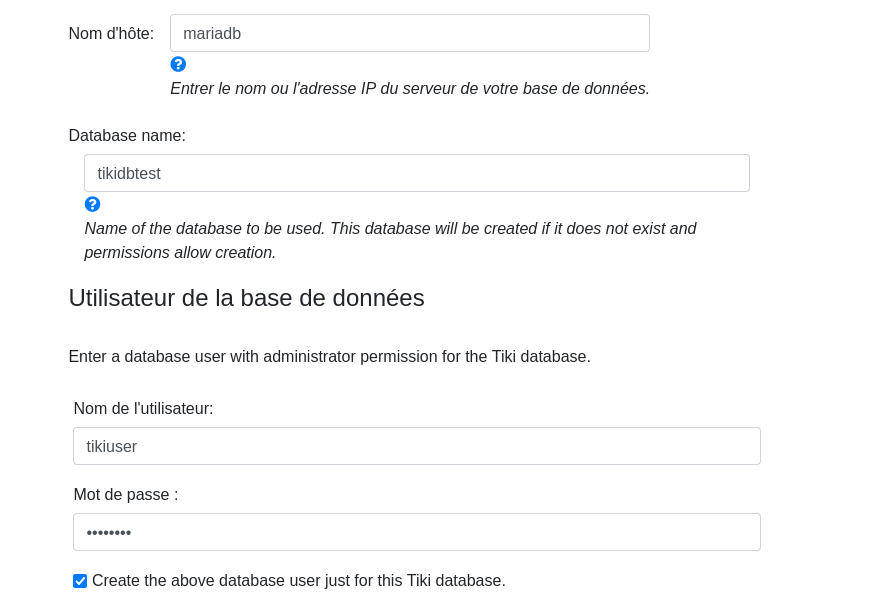Click the masked password dots in the password box
The image size is (892, 612).
(108, 532)
